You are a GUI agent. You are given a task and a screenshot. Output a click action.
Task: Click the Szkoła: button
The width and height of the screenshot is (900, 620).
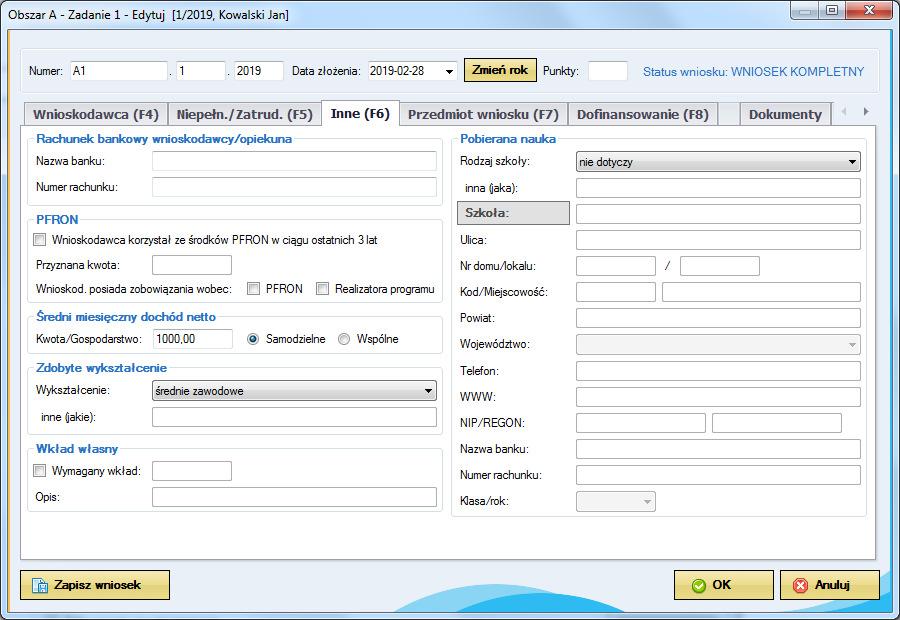[x=513, y=213]
